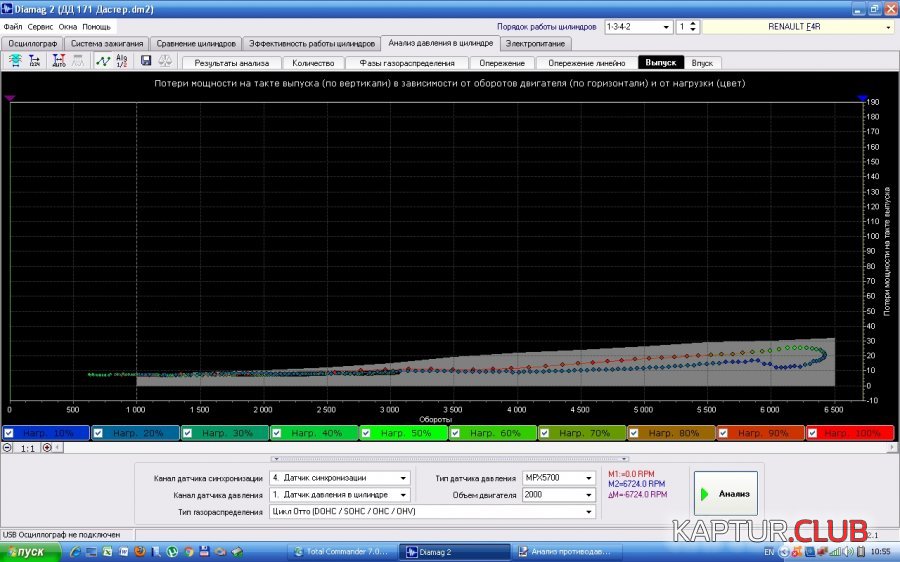Image resolution: width=900 pixels, height=562 pixels.
Task: Click the пуск Start button
Action: click(x=30, y=552)
